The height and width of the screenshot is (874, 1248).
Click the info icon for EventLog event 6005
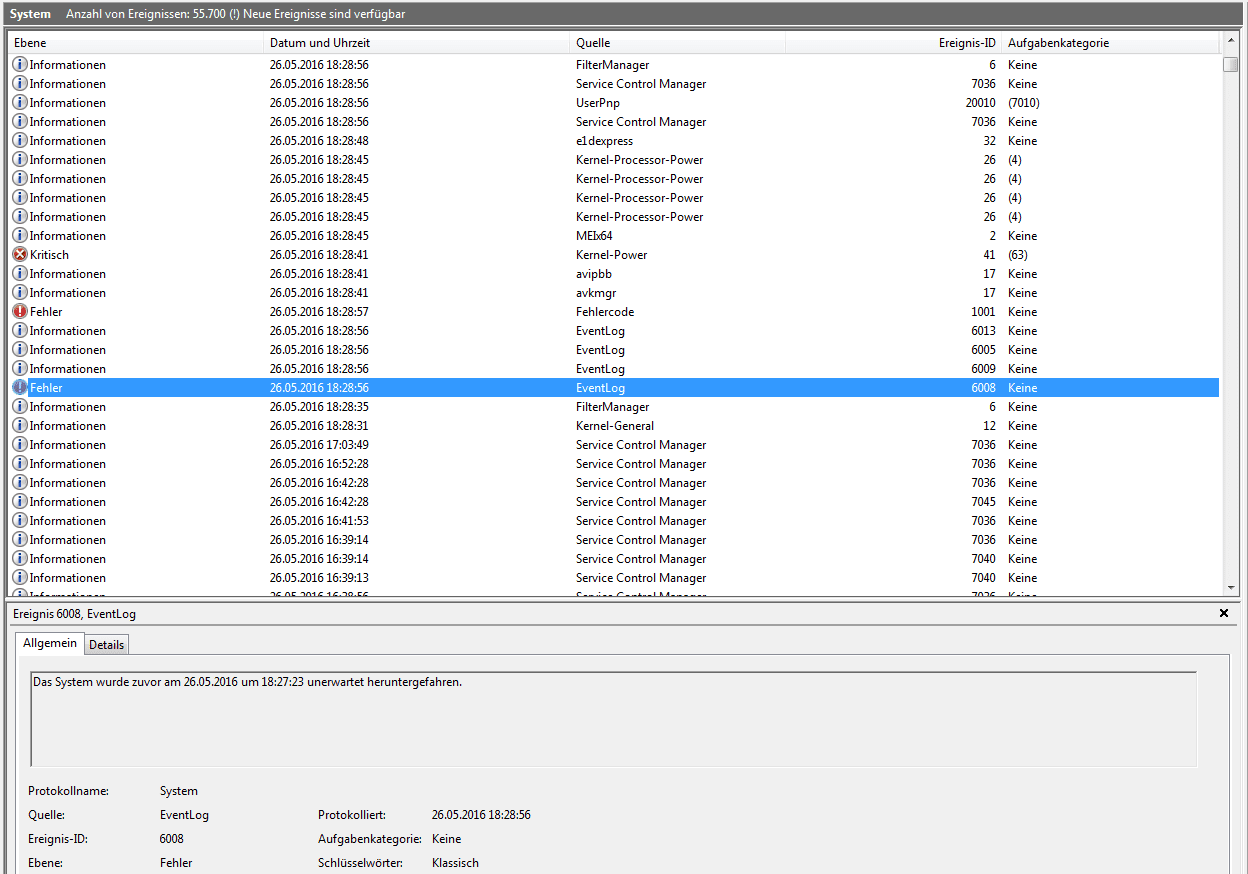pos(20,350)
